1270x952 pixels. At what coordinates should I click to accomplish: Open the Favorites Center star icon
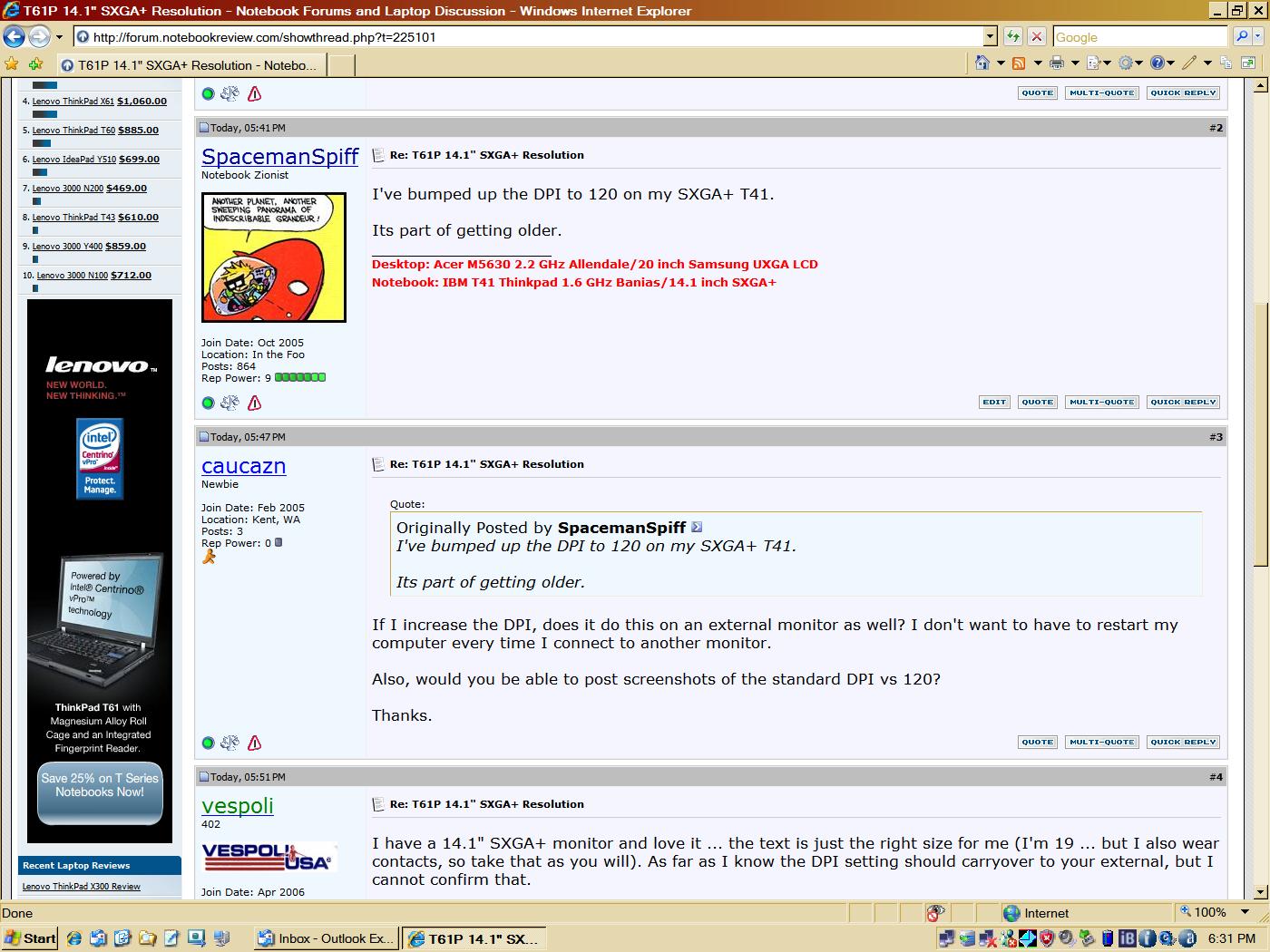[12, 64]
